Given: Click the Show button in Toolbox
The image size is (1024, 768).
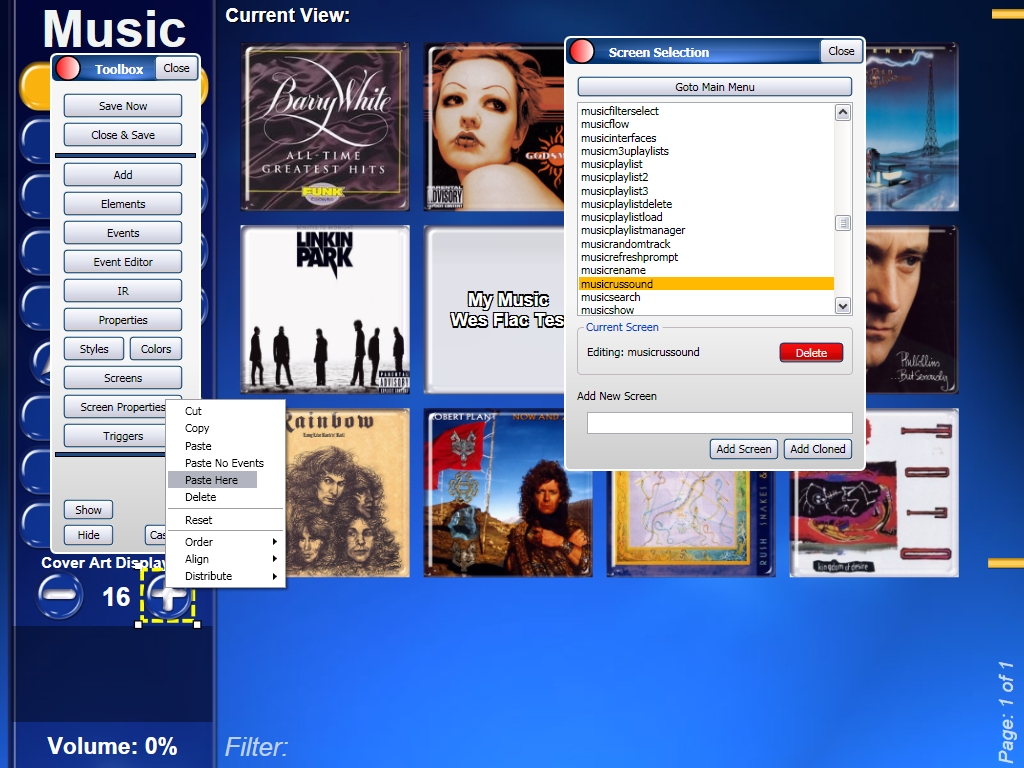Looking at the screenshot, I should 88,509.
